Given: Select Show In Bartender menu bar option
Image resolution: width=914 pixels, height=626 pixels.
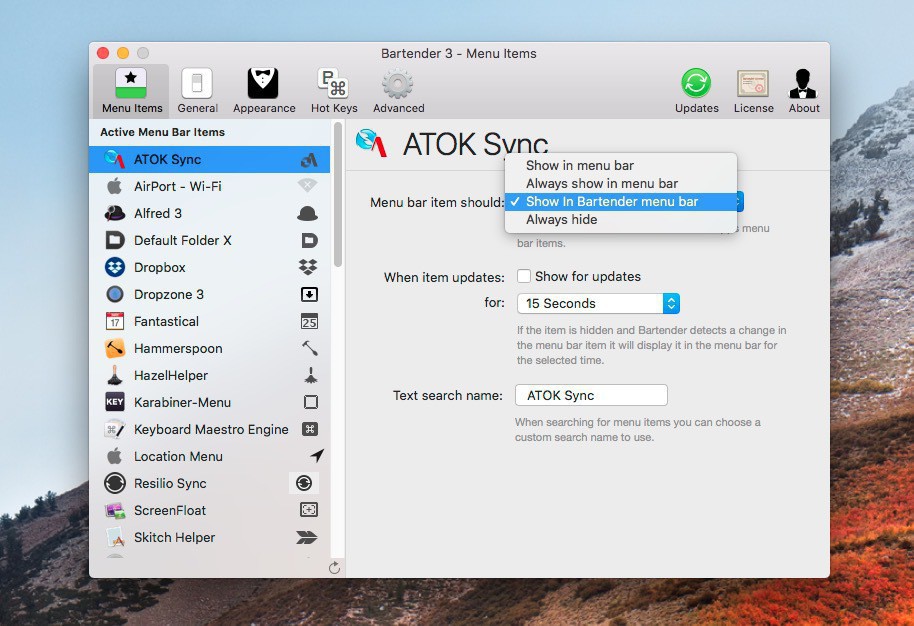Looking at the screenshot, I should 611,202.
